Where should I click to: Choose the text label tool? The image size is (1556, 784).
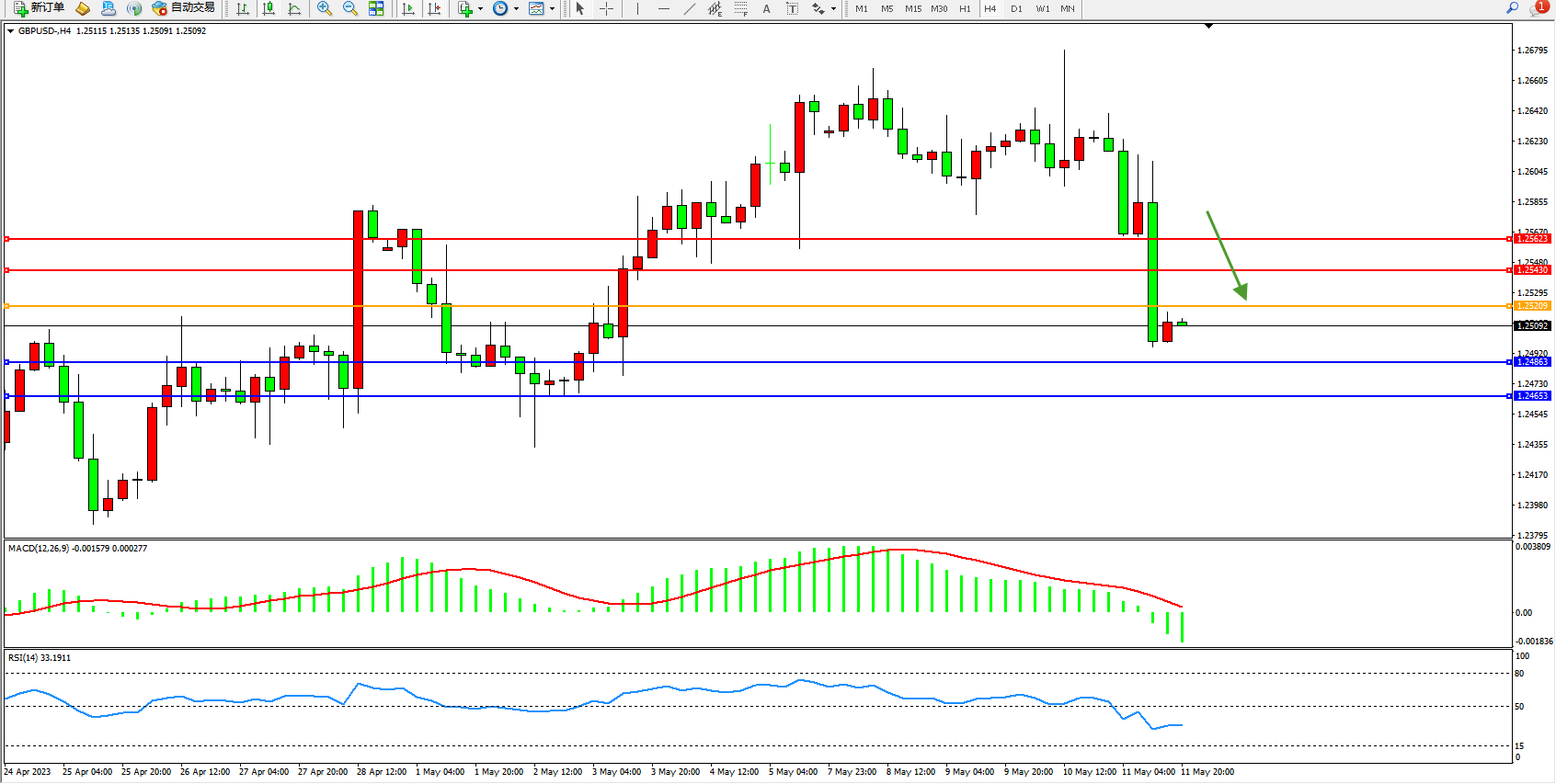click(x=792, y=8)
